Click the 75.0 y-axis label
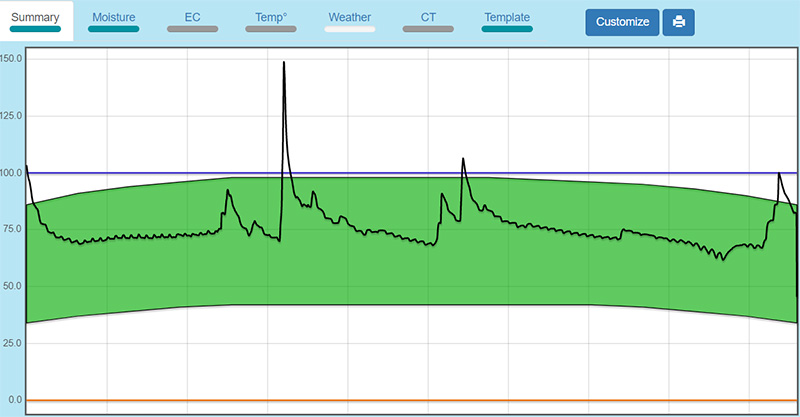 pos(13,229)
